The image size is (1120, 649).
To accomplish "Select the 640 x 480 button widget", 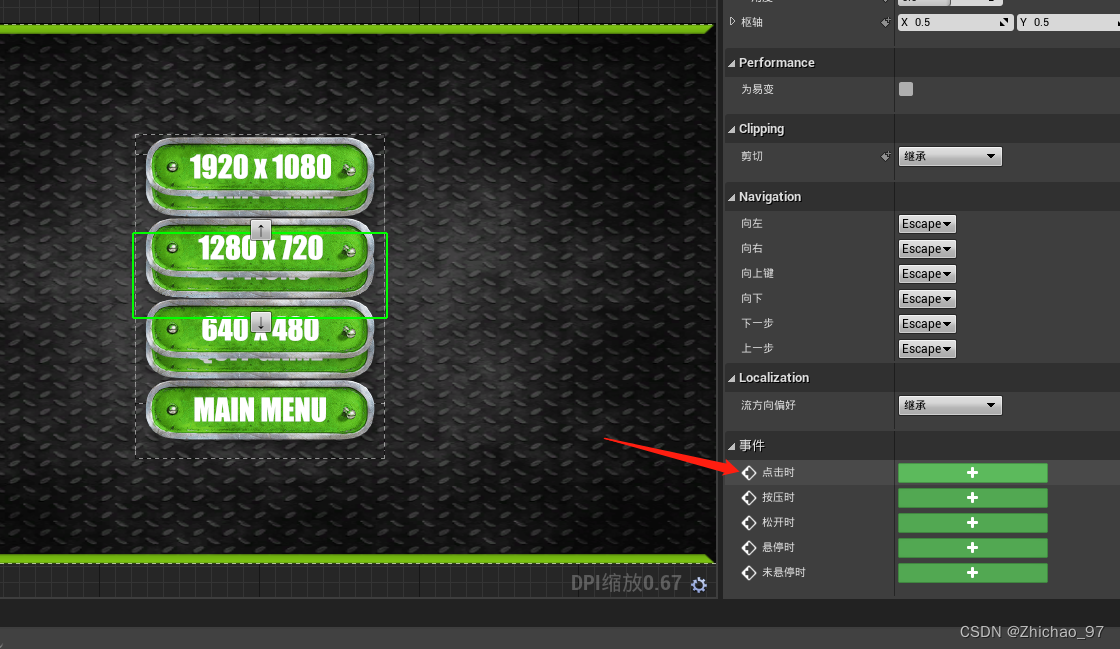I will tap(260, 331).
